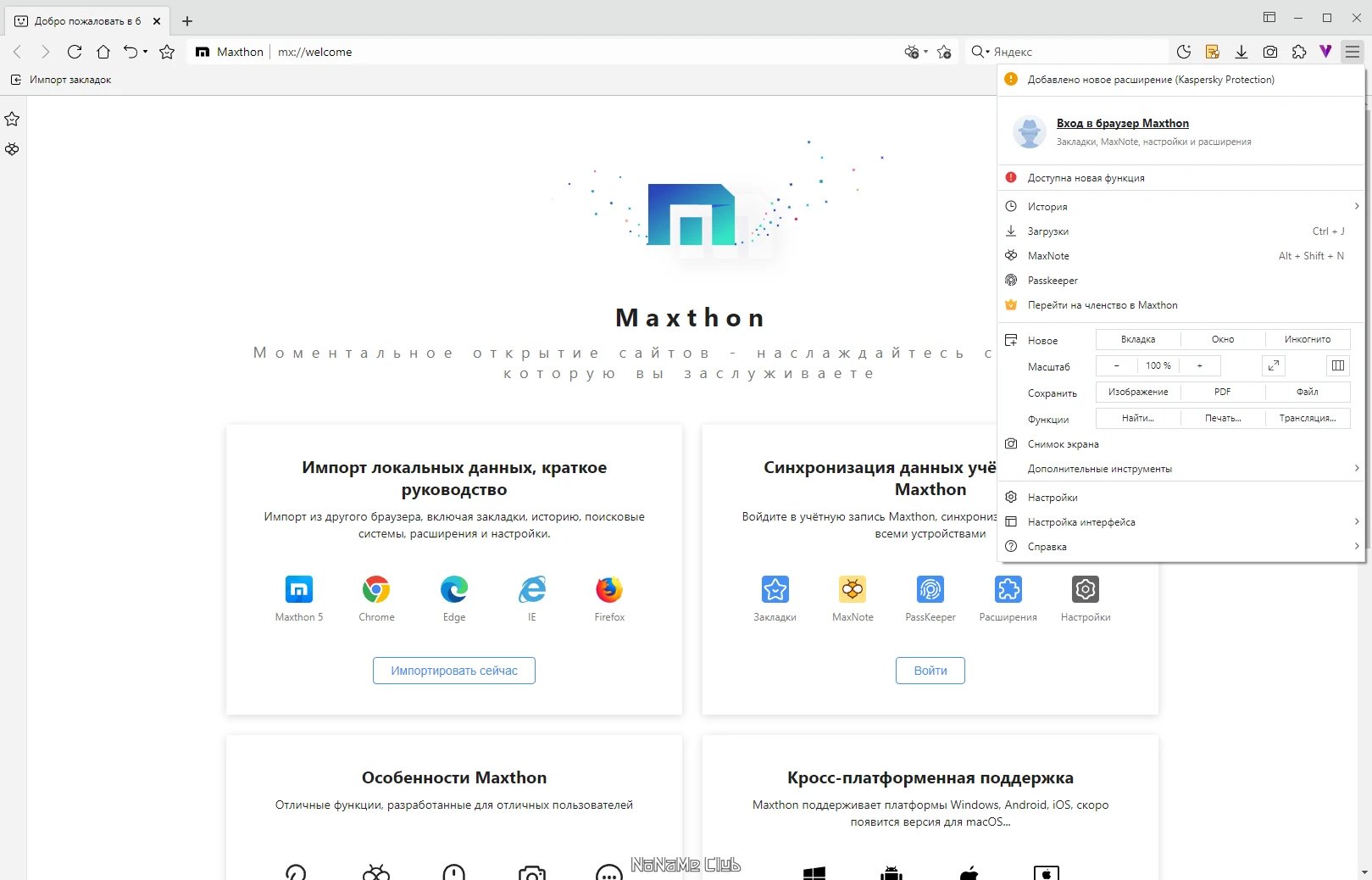Click the Вкладка new tab button
The height and width of the screenshot is (880, 1372).
1138,339
